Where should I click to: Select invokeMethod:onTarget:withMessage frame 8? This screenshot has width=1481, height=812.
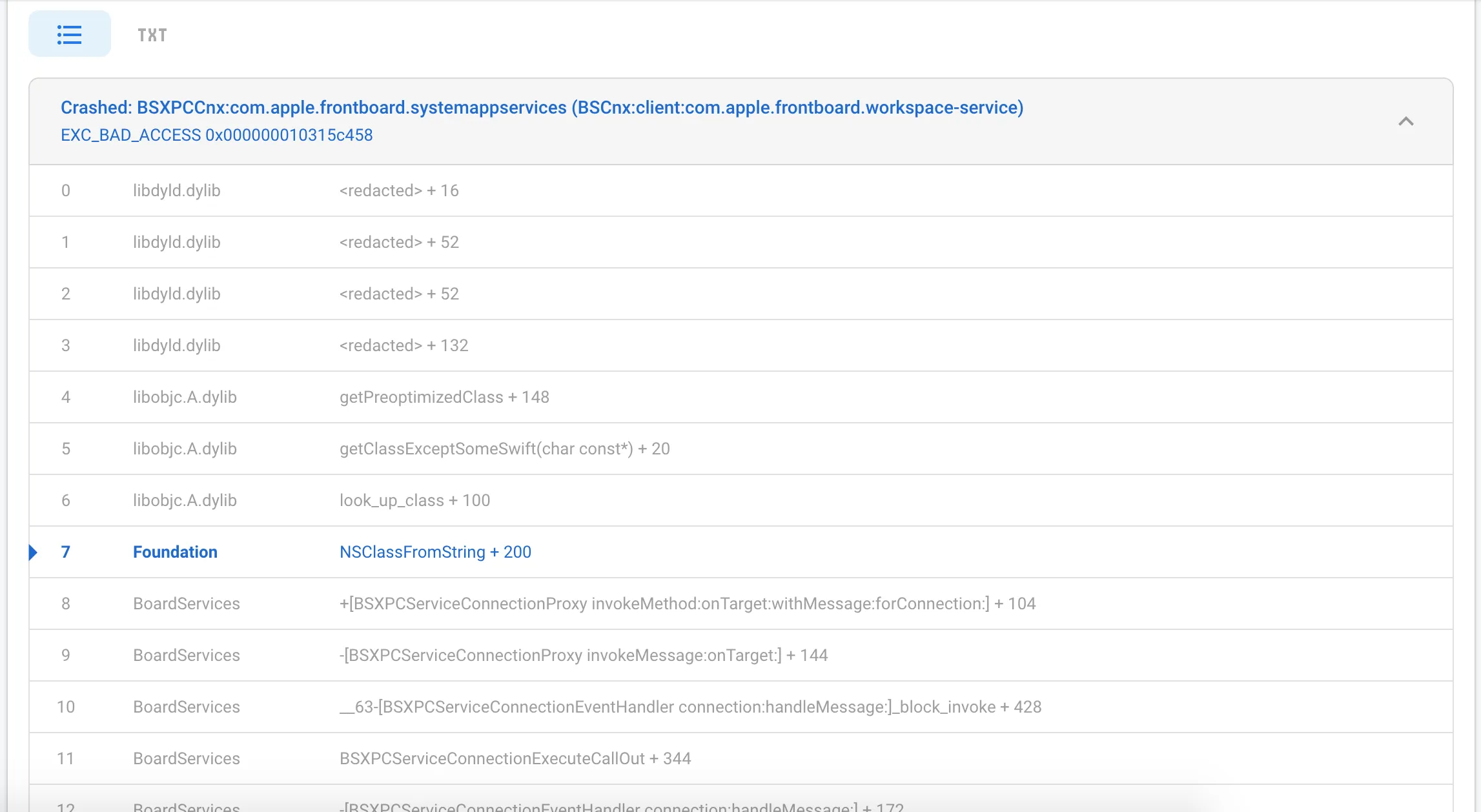point(687,604)
